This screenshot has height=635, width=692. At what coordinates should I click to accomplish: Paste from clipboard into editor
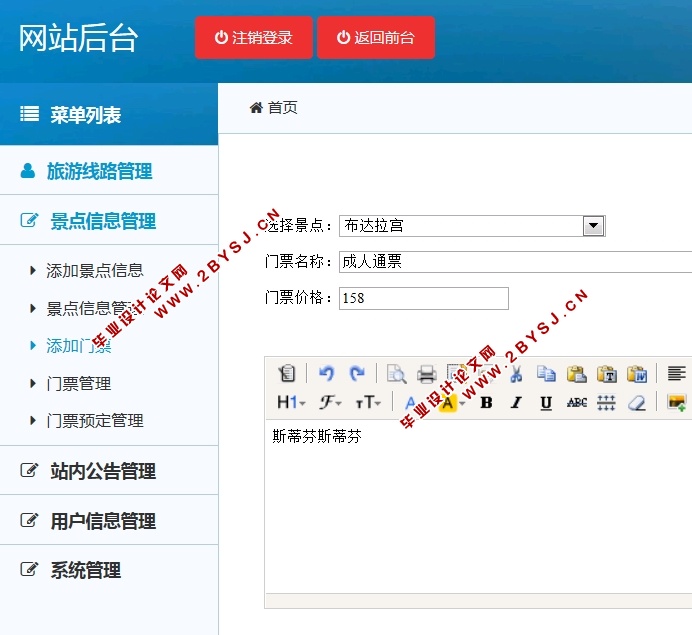point(576,374)
